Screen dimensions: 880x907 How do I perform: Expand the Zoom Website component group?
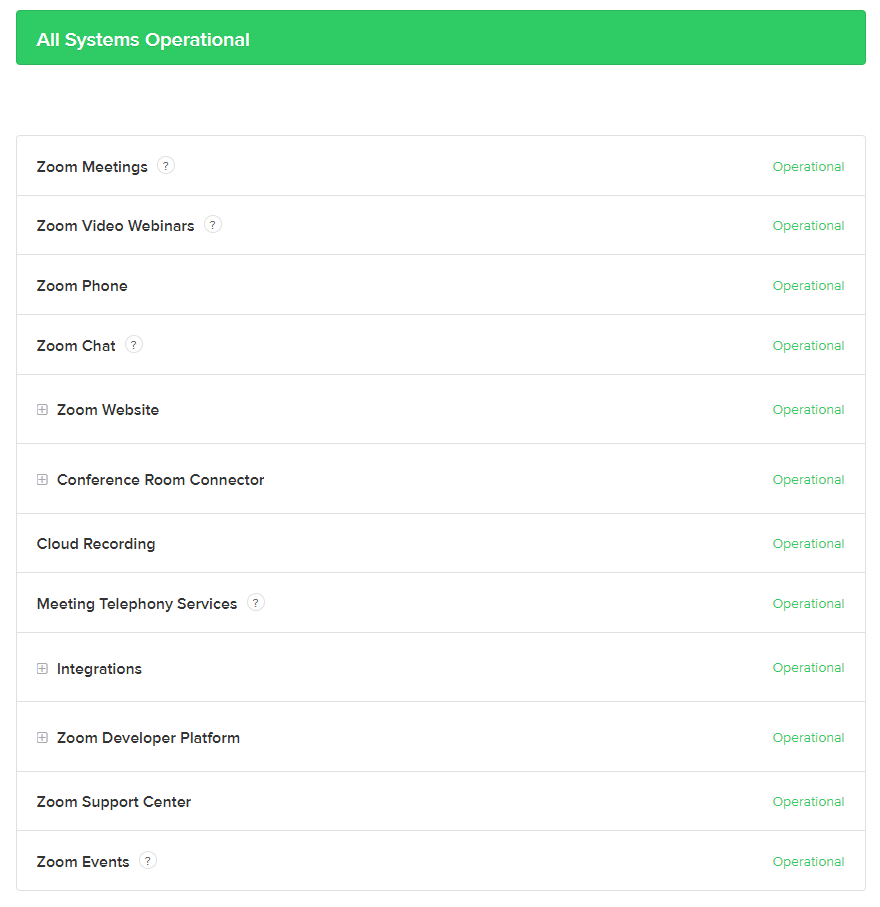point(42,410)
